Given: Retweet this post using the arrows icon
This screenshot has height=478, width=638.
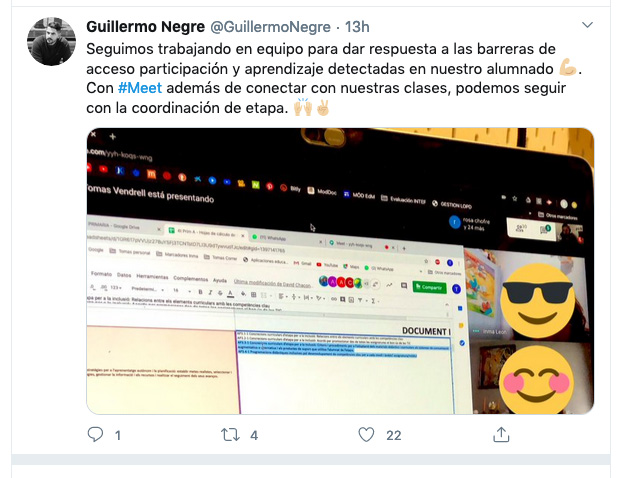Looking at the screenshot, I should pyautogui.click(x=230, y=435).
